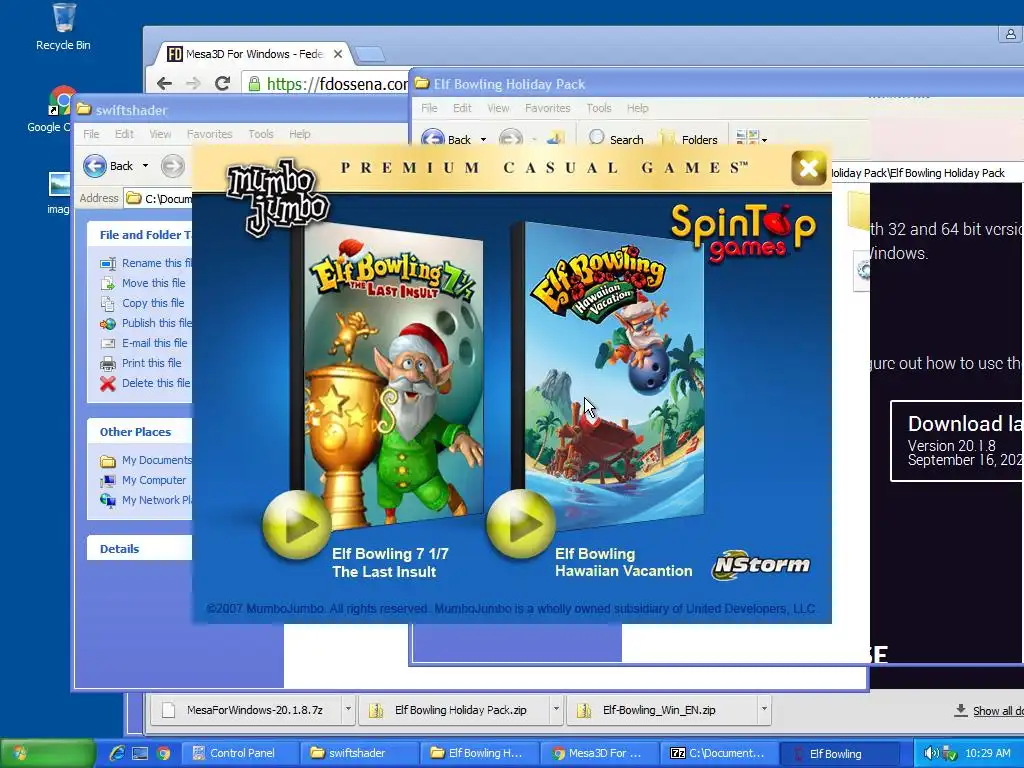The image size is (1024, 768).
Task: Click the fdossena.com address bar
Action: click(327, 84)
